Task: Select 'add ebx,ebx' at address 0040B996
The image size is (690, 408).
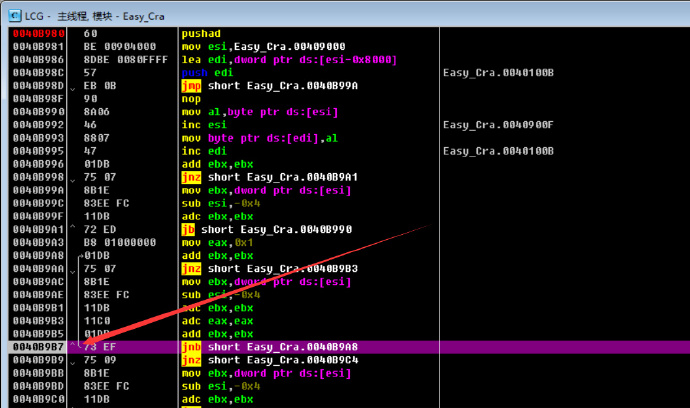Action: click(x=217, y=164)
